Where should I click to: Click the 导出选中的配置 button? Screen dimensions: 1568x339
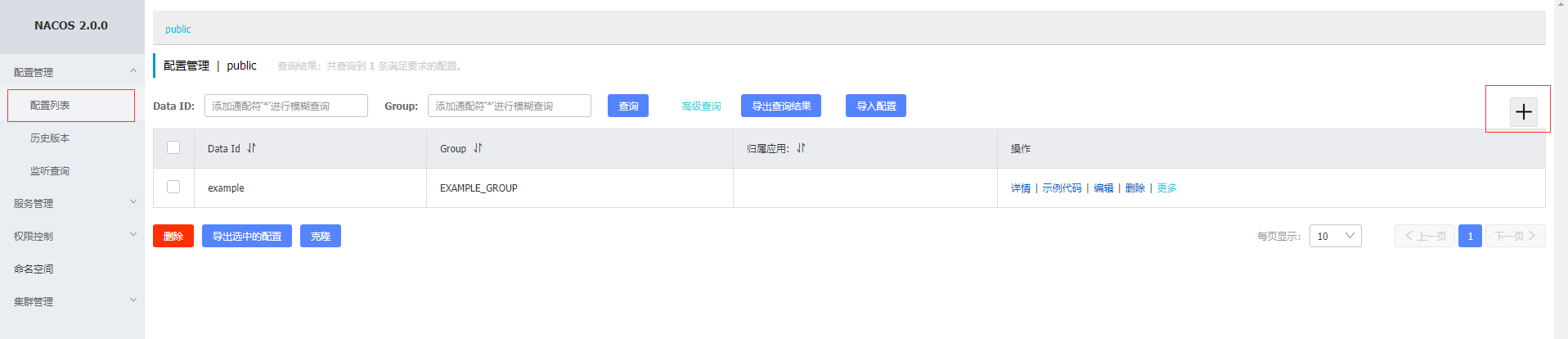(x=247, y=236)
